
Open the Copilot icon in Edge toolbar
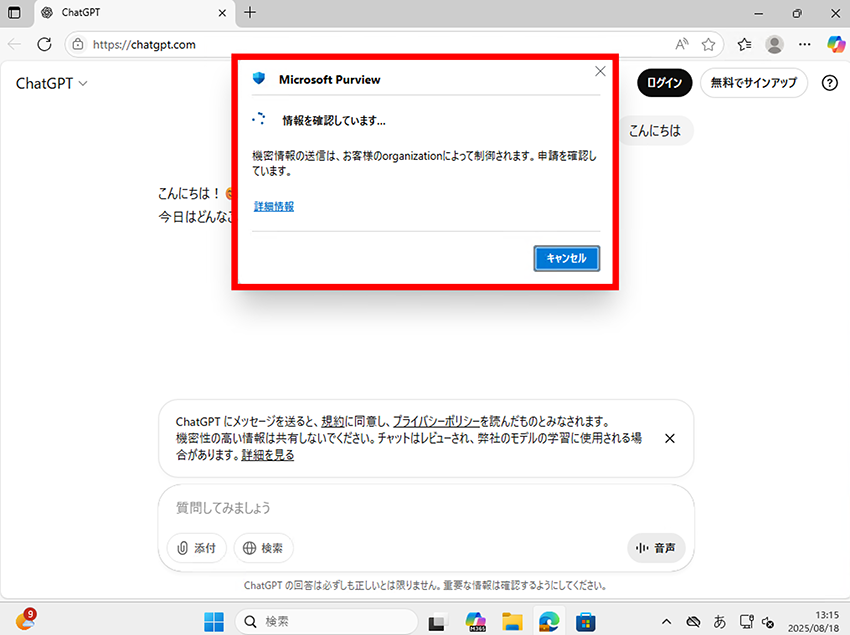(x=836, y=44)
